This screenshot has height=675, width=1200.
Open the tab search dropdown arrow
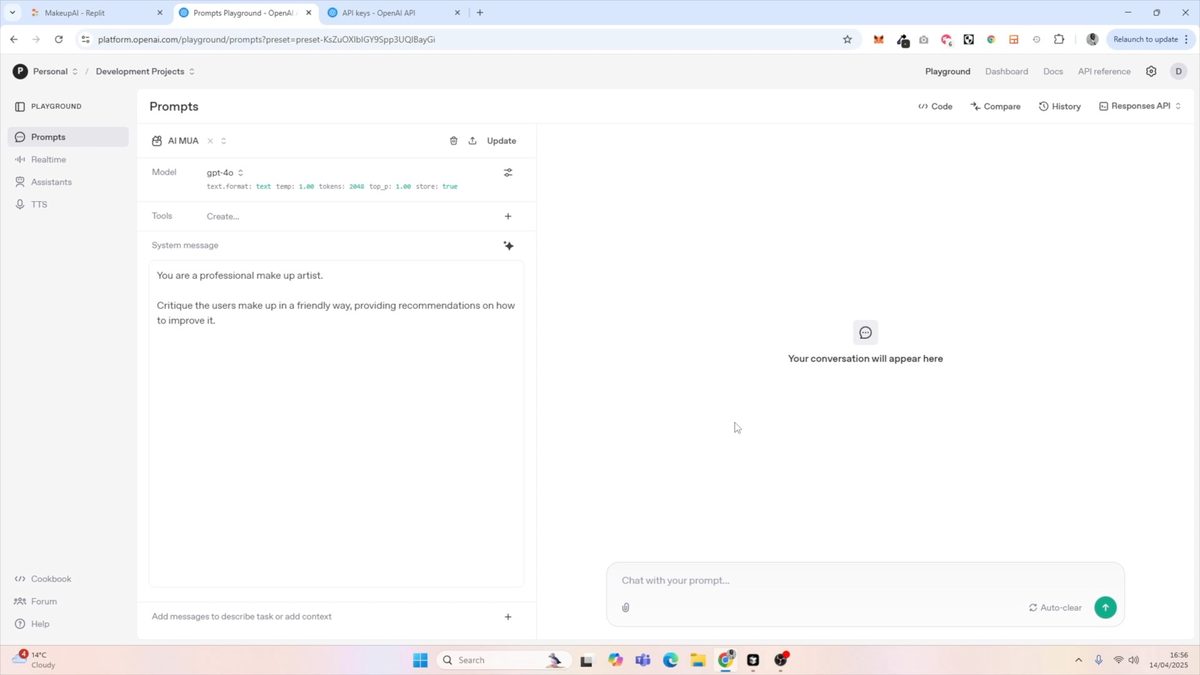pyautogui.click(x=11, y=13)
